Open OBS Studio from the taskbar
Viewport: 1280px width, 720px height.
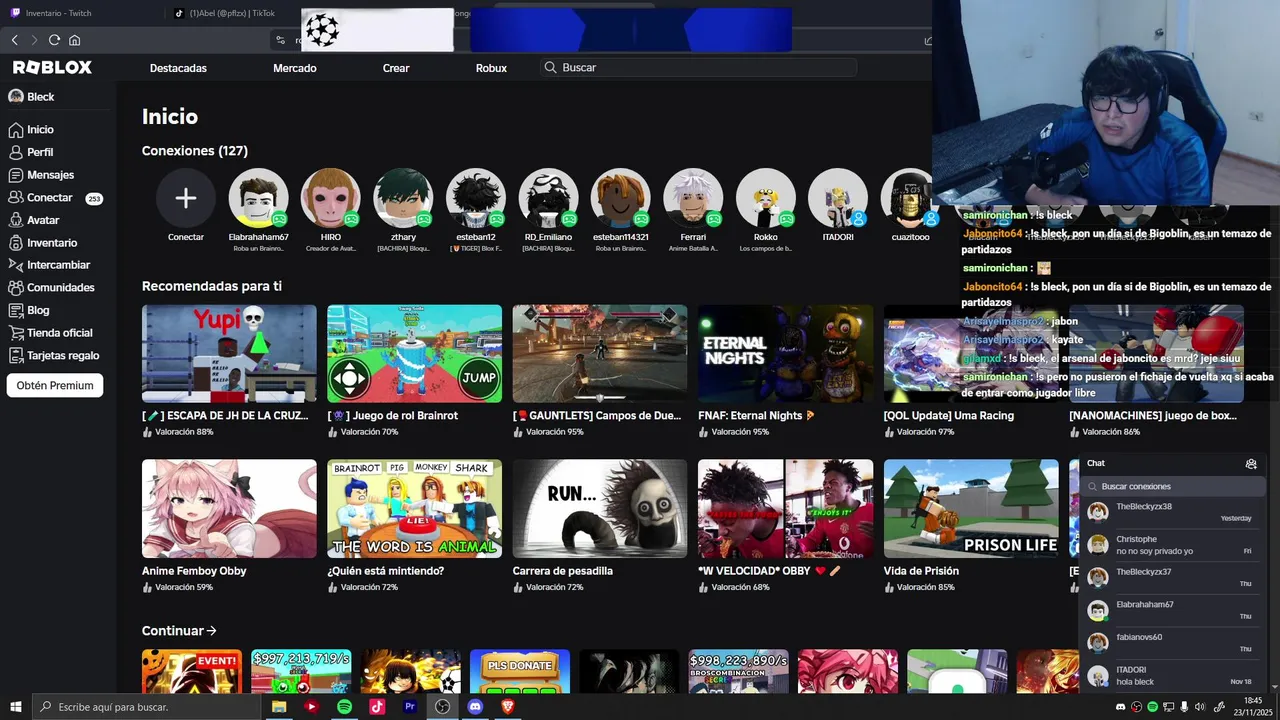pyautogui.click(x=442, y=706)
